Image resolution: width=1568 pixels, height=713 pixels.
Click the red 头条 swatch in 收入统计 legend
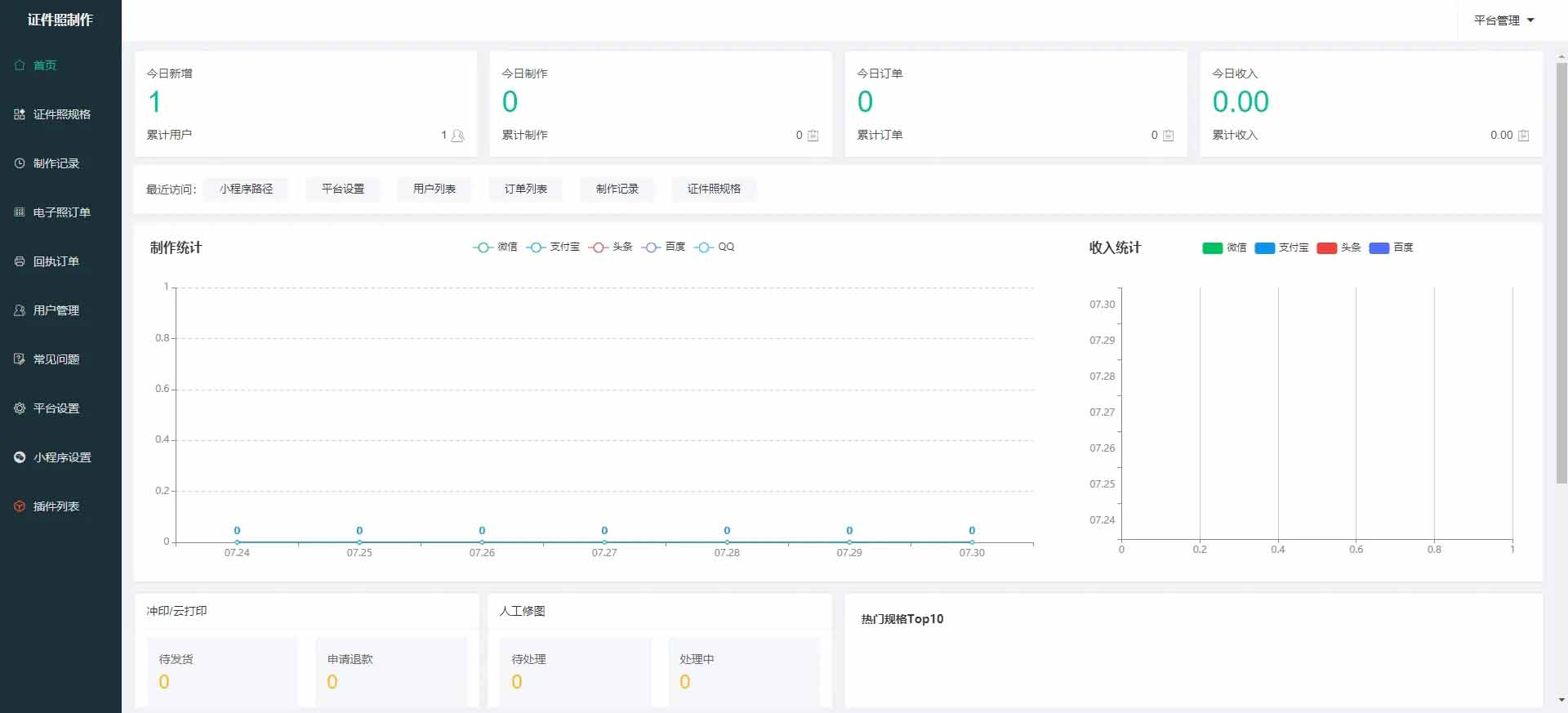point(1326,248)
